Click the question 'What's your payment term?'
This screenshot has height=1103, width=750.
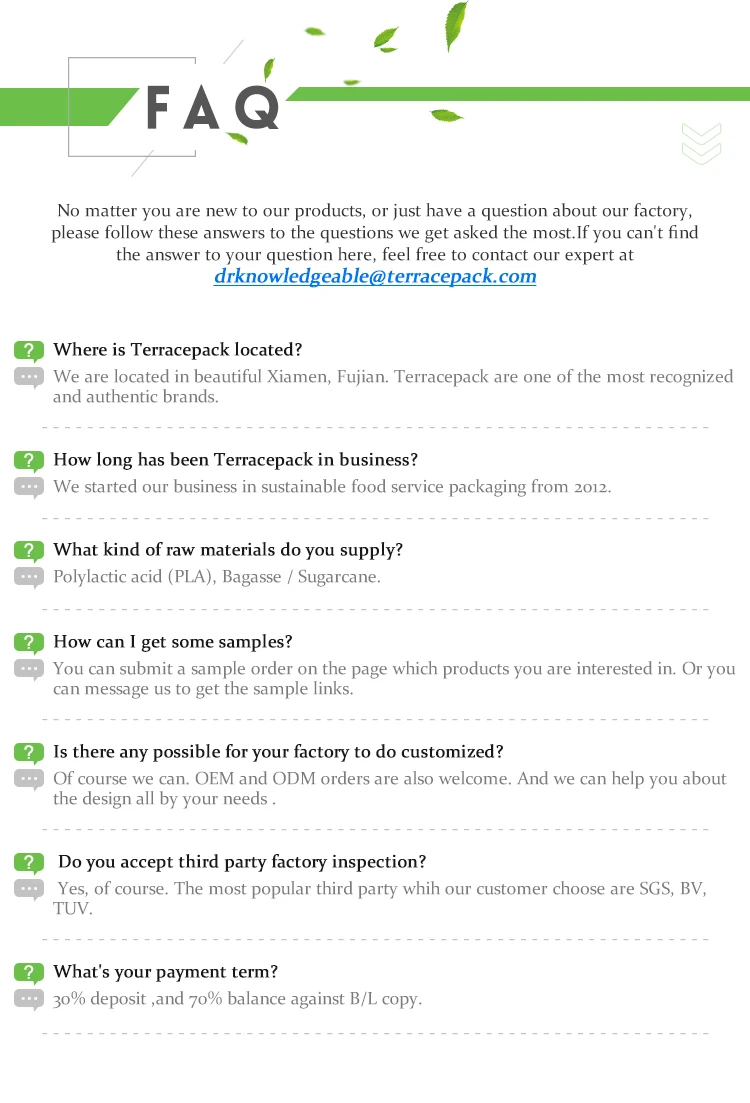[166, 972]
